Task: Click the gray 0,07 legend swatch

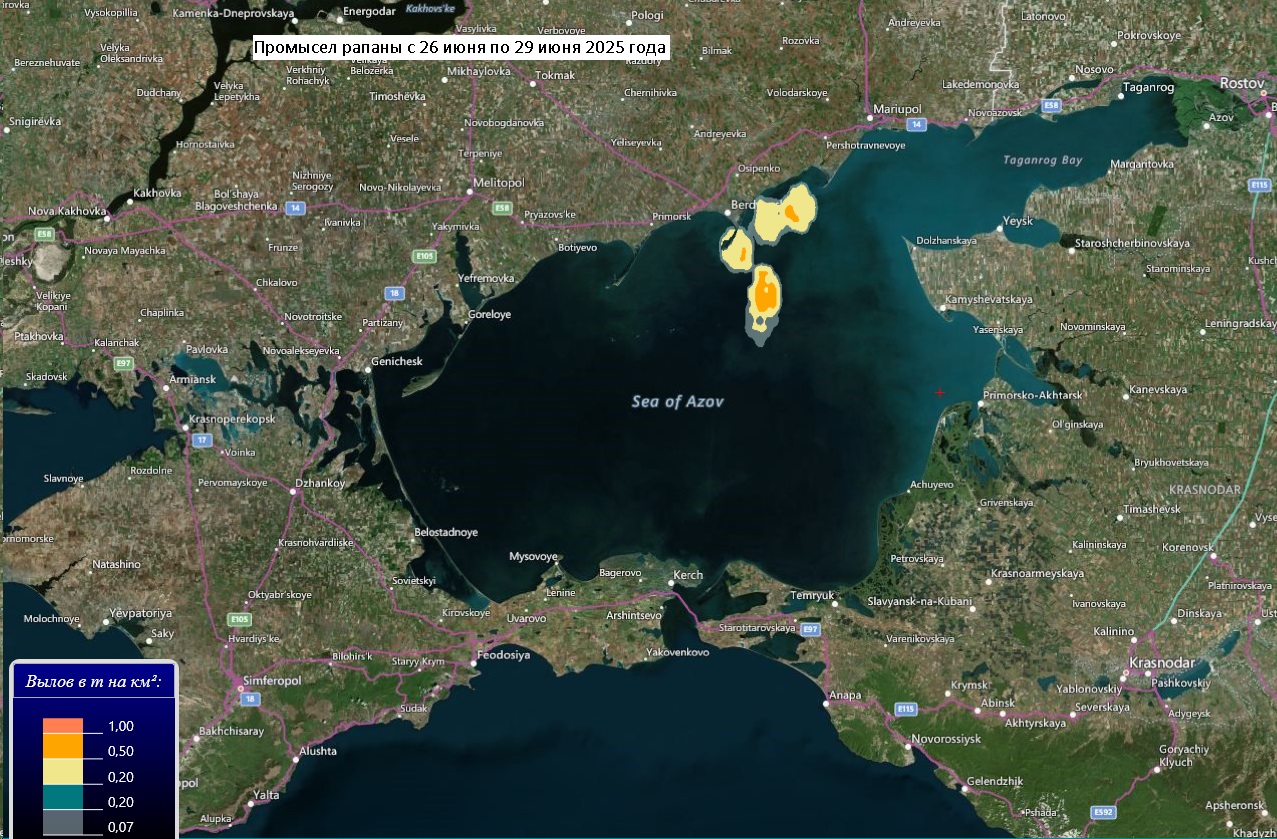Action: click(63, 823)
